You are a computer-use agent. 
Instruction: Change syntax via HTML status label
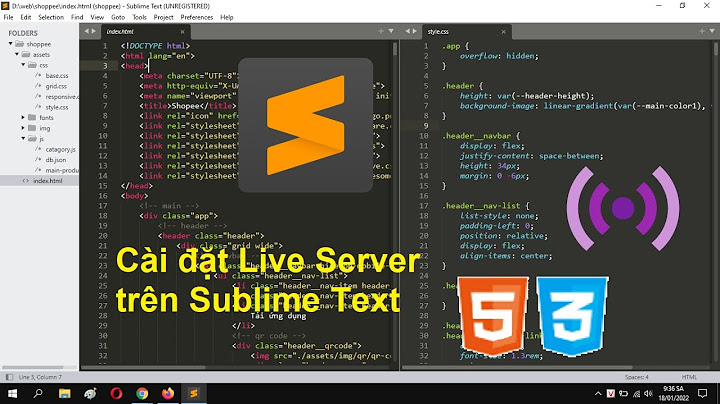[689, 377]
